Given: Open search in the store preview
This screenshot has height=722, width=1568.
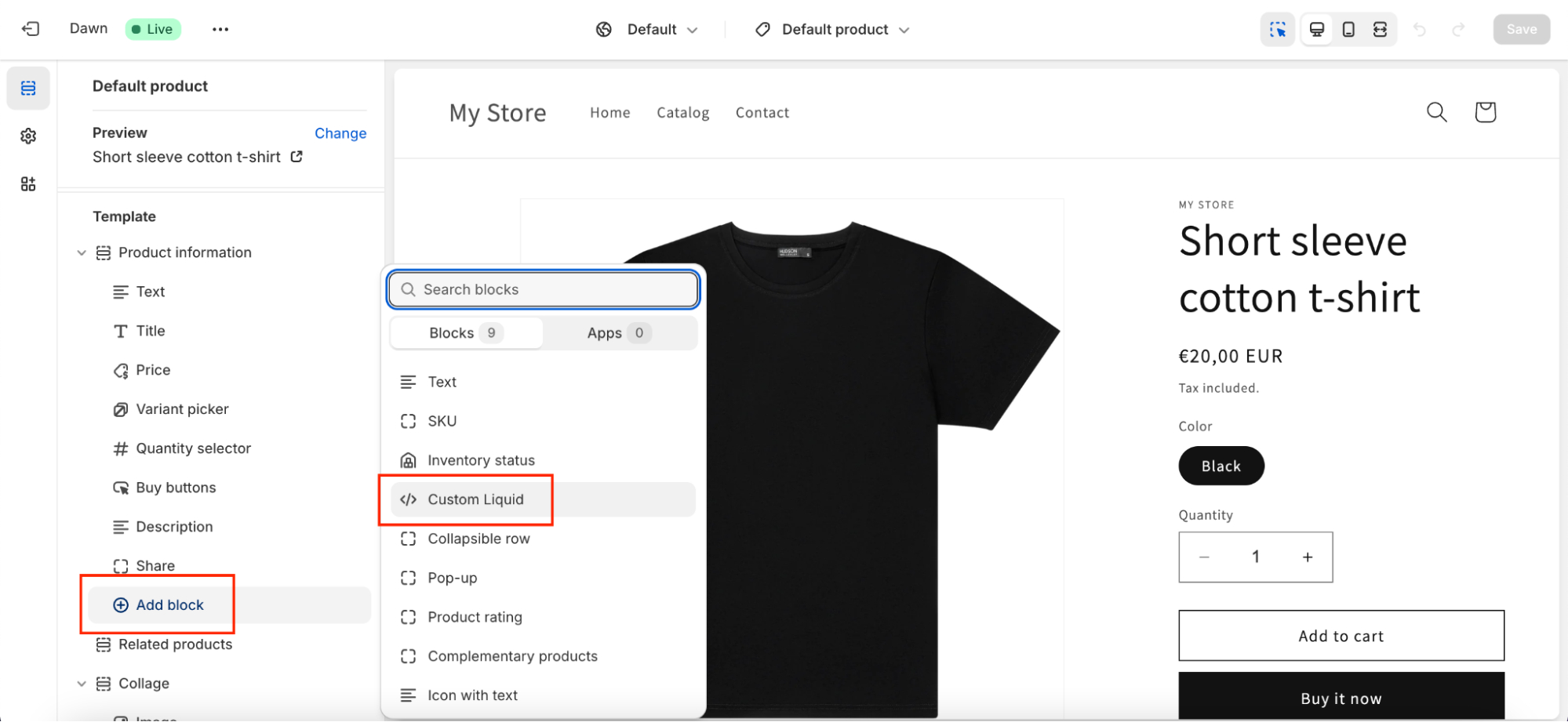Looking at the screenshot, I should [1437, 112].
